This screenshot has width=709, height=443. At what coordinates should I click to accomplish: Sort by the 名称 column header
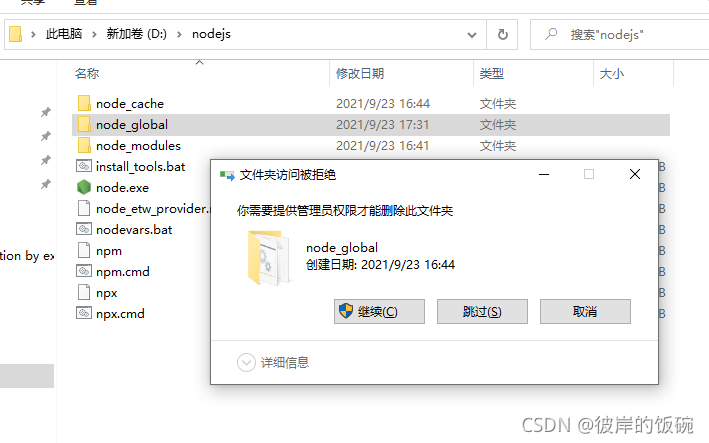pos(87,73)
